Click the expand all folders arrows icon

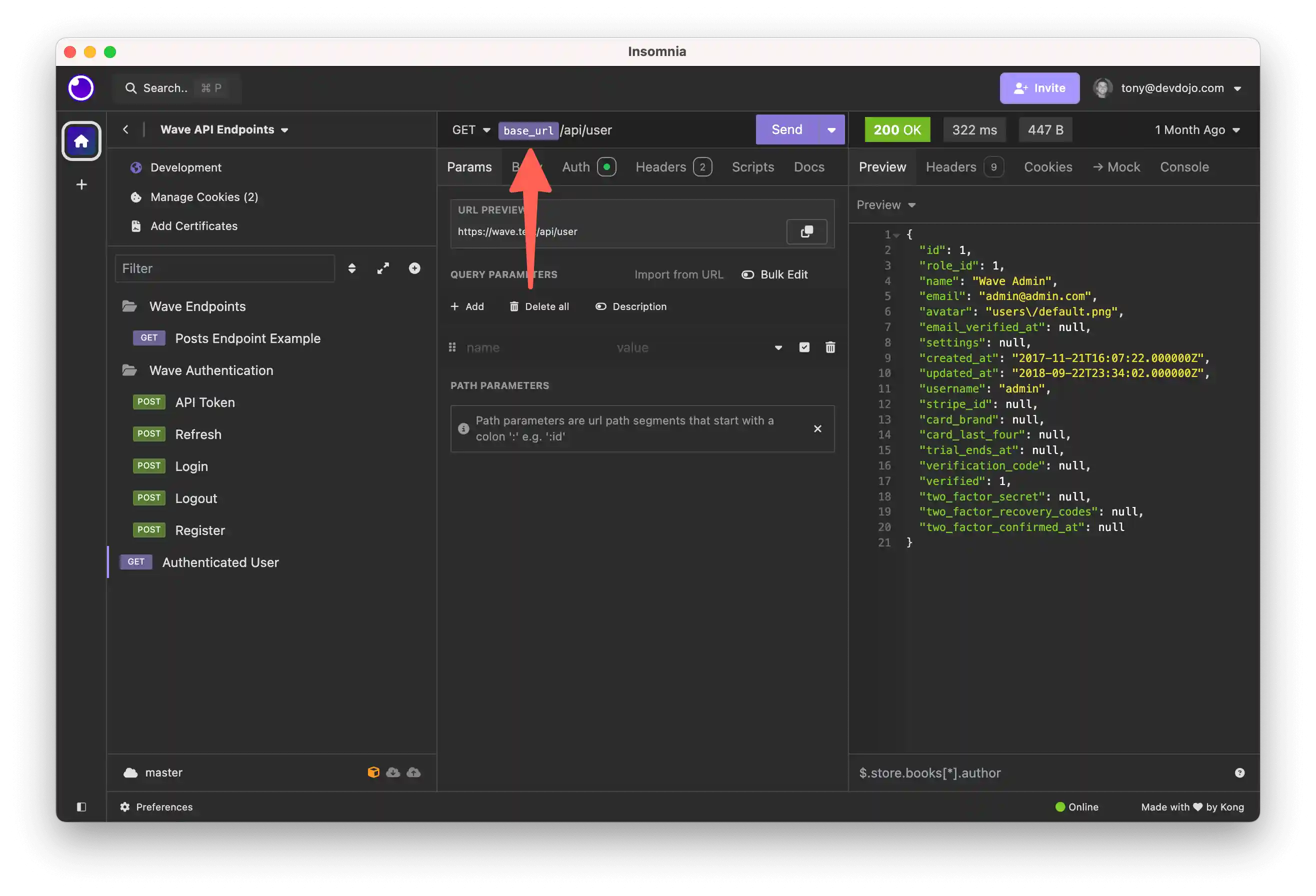(383, 268)
